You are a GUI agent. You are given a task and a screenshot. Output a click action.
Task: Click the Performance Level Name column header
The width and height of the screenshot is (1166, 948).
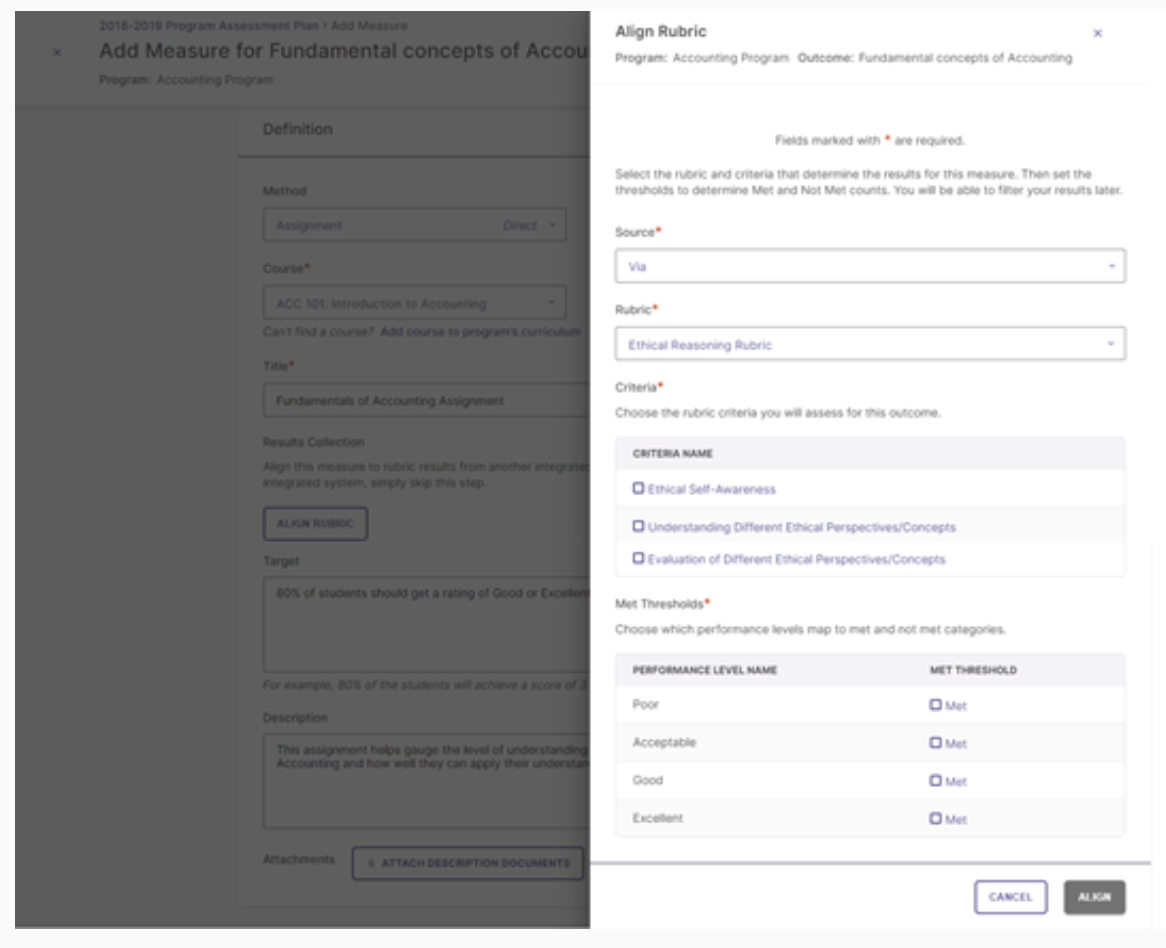[704, 671]
